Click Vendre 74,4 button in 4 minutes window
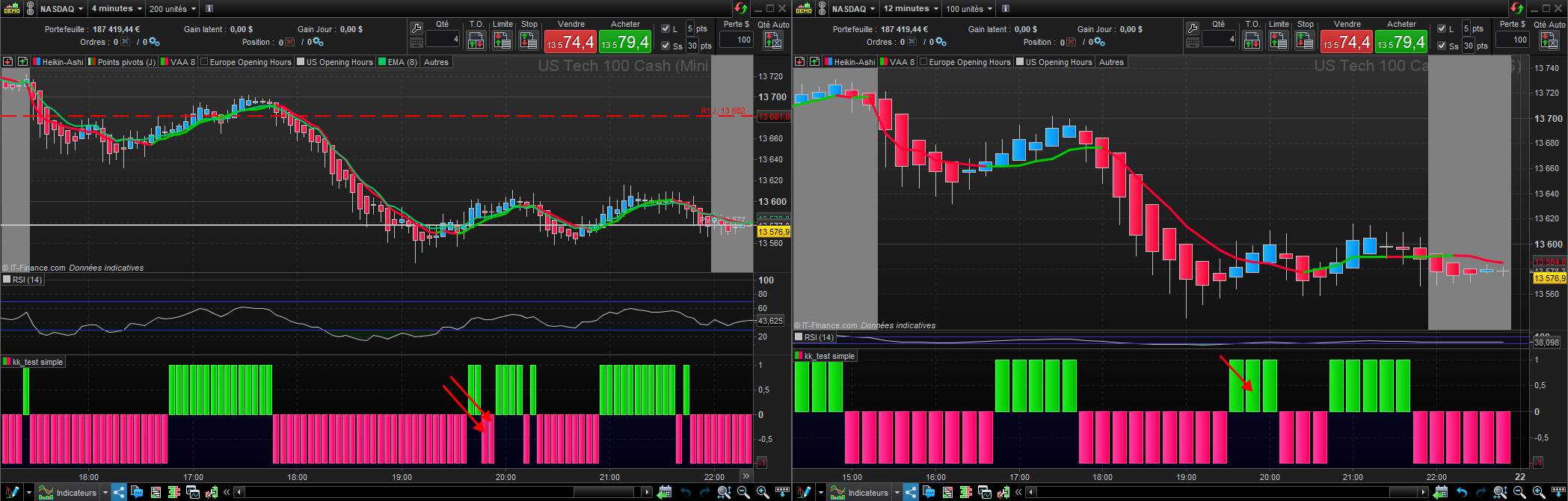1568x501 pixels. pos(571,42)
